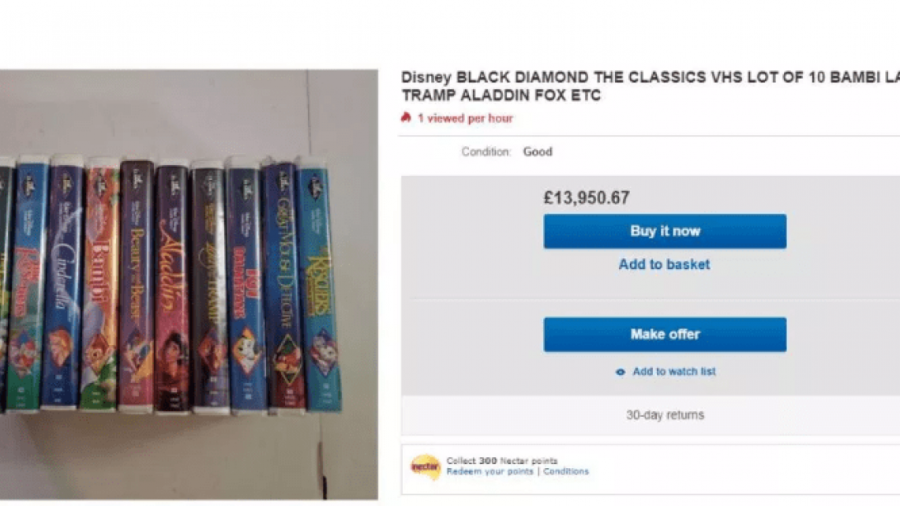
Task: Click the Condition Good value text
Action: [537, 152]
